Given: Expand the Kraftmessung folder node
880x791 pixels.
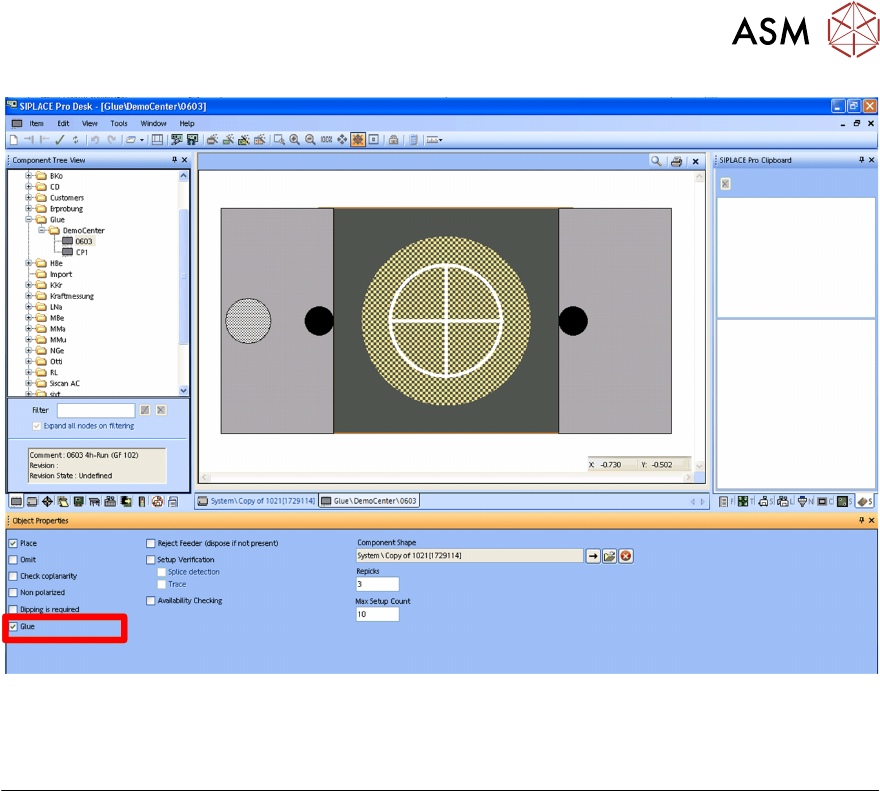Looking at the screenshot, I should point(29,296).
